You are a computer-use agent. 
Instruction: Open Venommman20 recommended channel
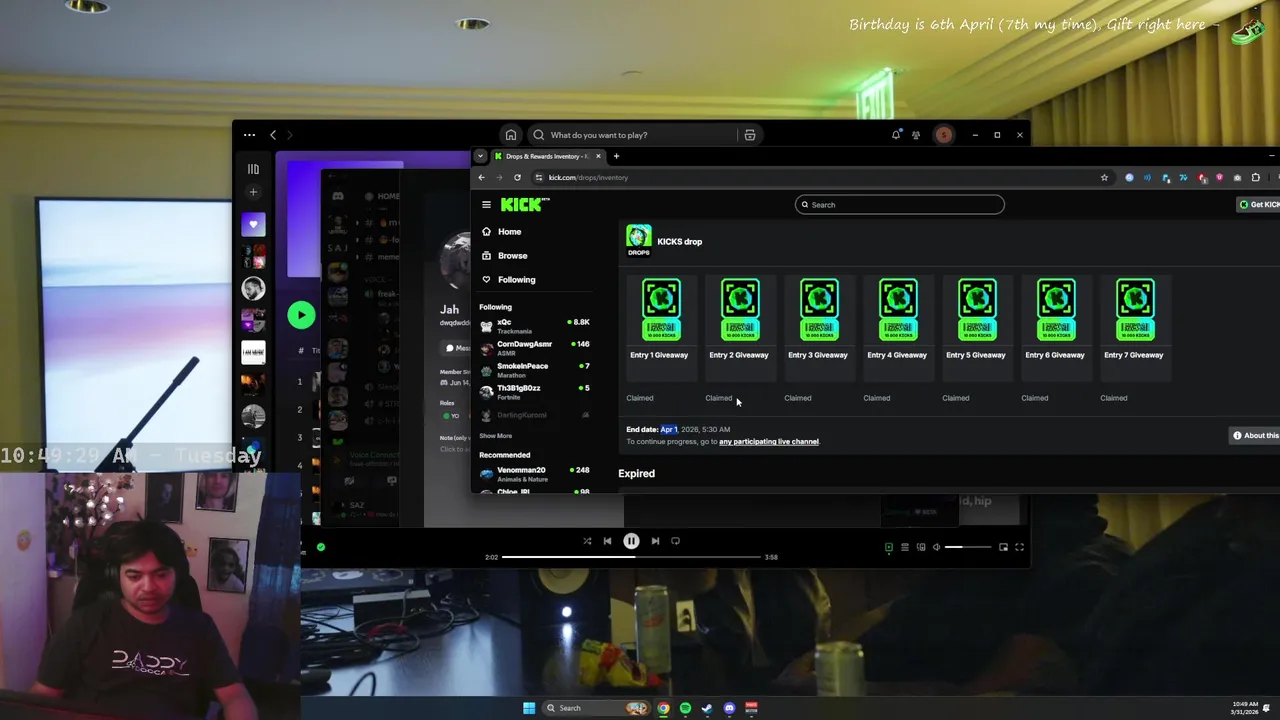coord(535,473)
